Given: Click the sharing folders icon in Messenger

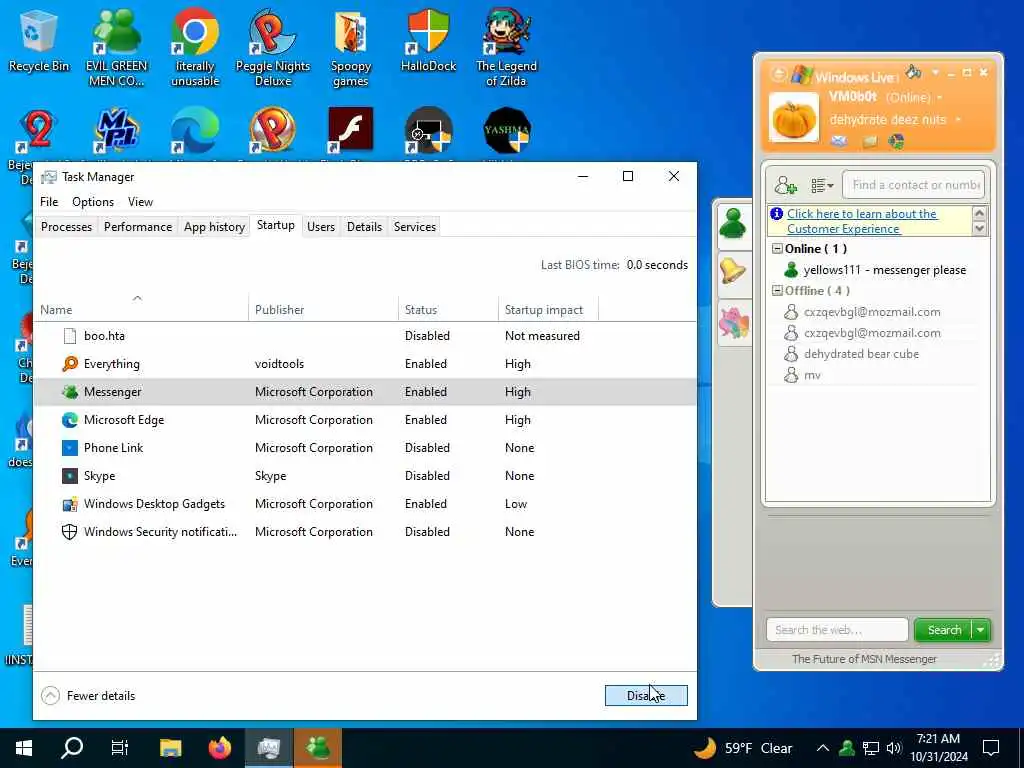Looking at the screenshot, I should coord(870,141).
